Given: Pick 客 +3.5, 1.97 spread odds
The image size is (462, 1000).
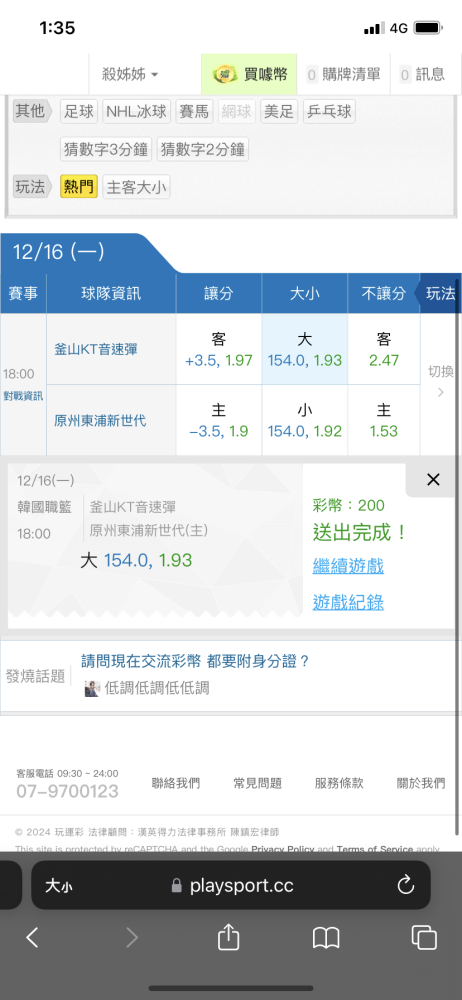Looking at the screenshot, I should pyautogui.click(x=219, y=349).
